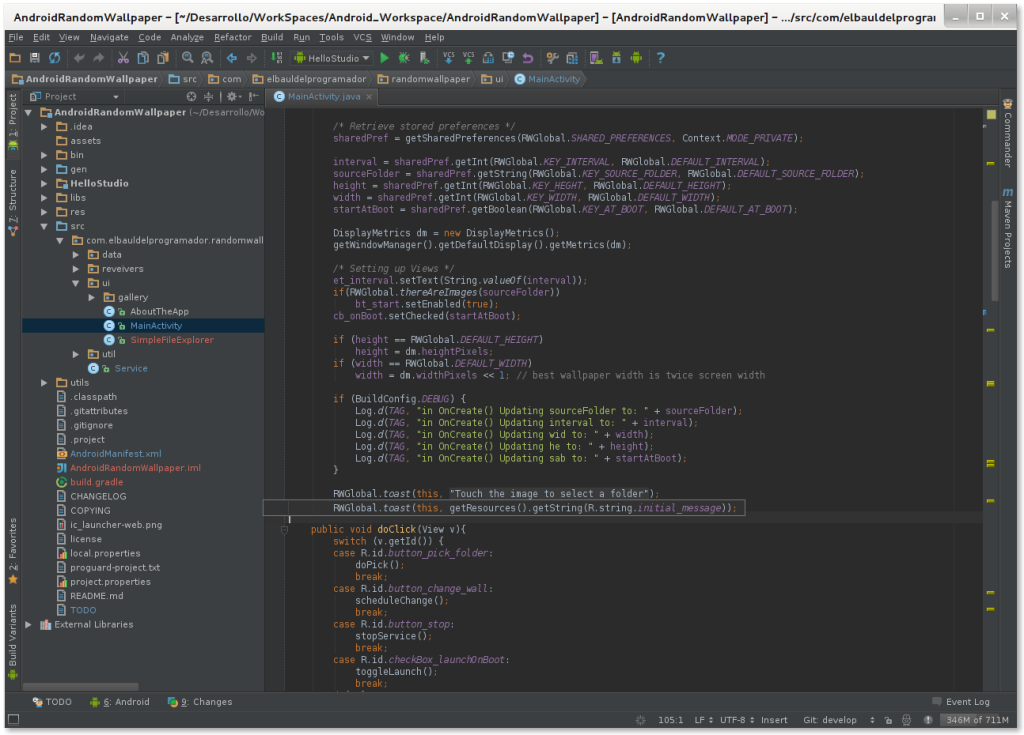Open the Git: develop branch selector
The image size is (1024, 735).
click(x=839, y=720)
